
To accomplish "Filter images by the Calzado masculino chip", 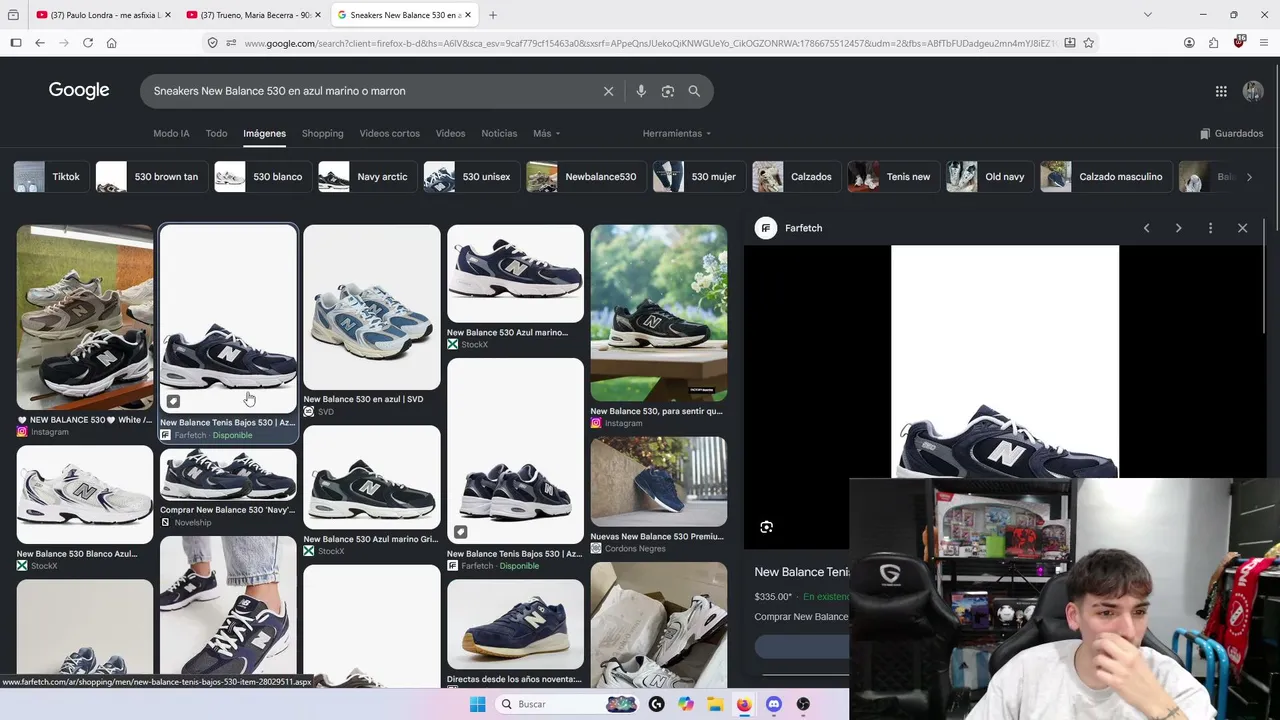I will 1105,177.
